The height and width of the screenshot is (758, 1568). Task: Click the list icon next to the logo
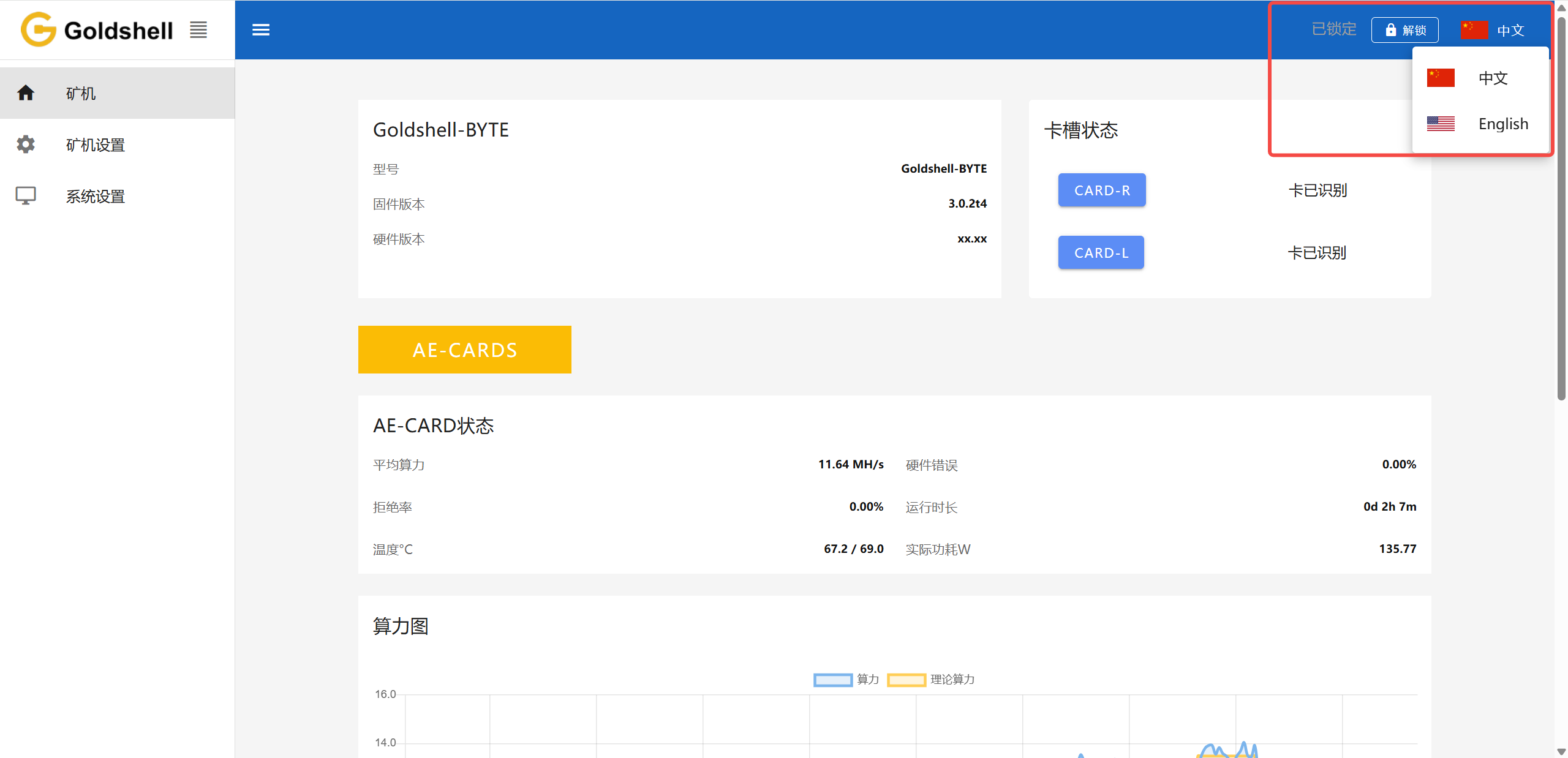coord(198,29)
